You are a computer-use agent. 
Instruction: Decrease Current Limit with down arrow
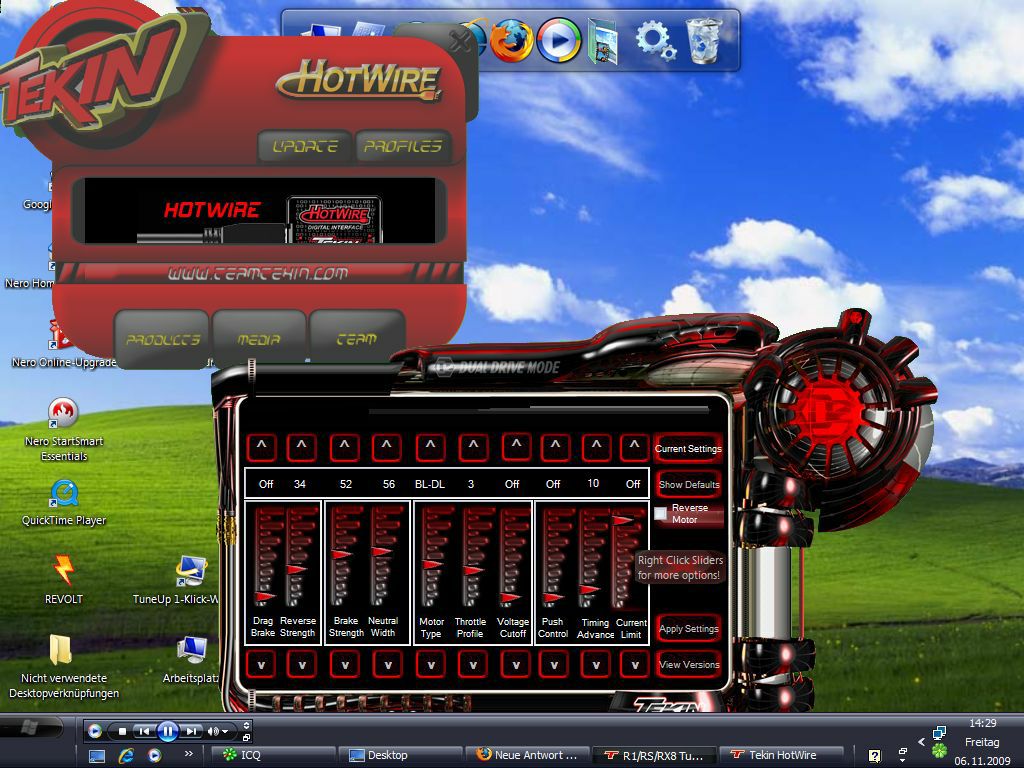click(633, 665)
